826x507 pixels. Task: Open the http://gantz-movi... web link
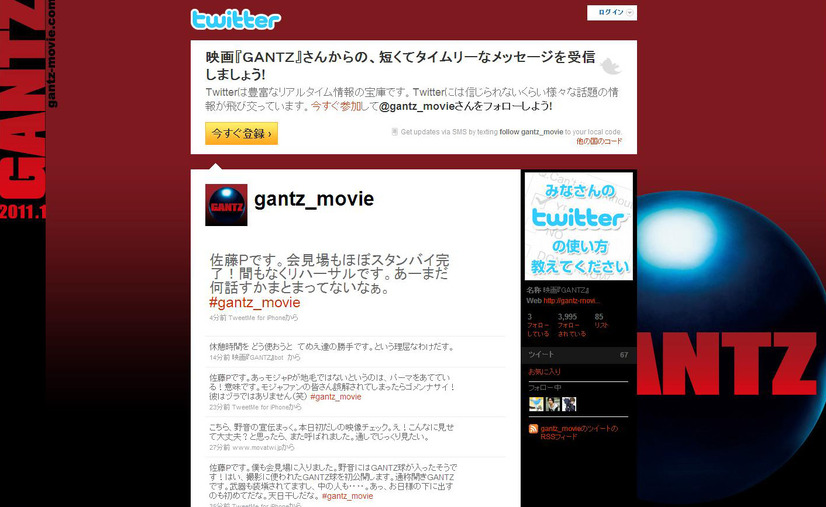click(572, 300)
